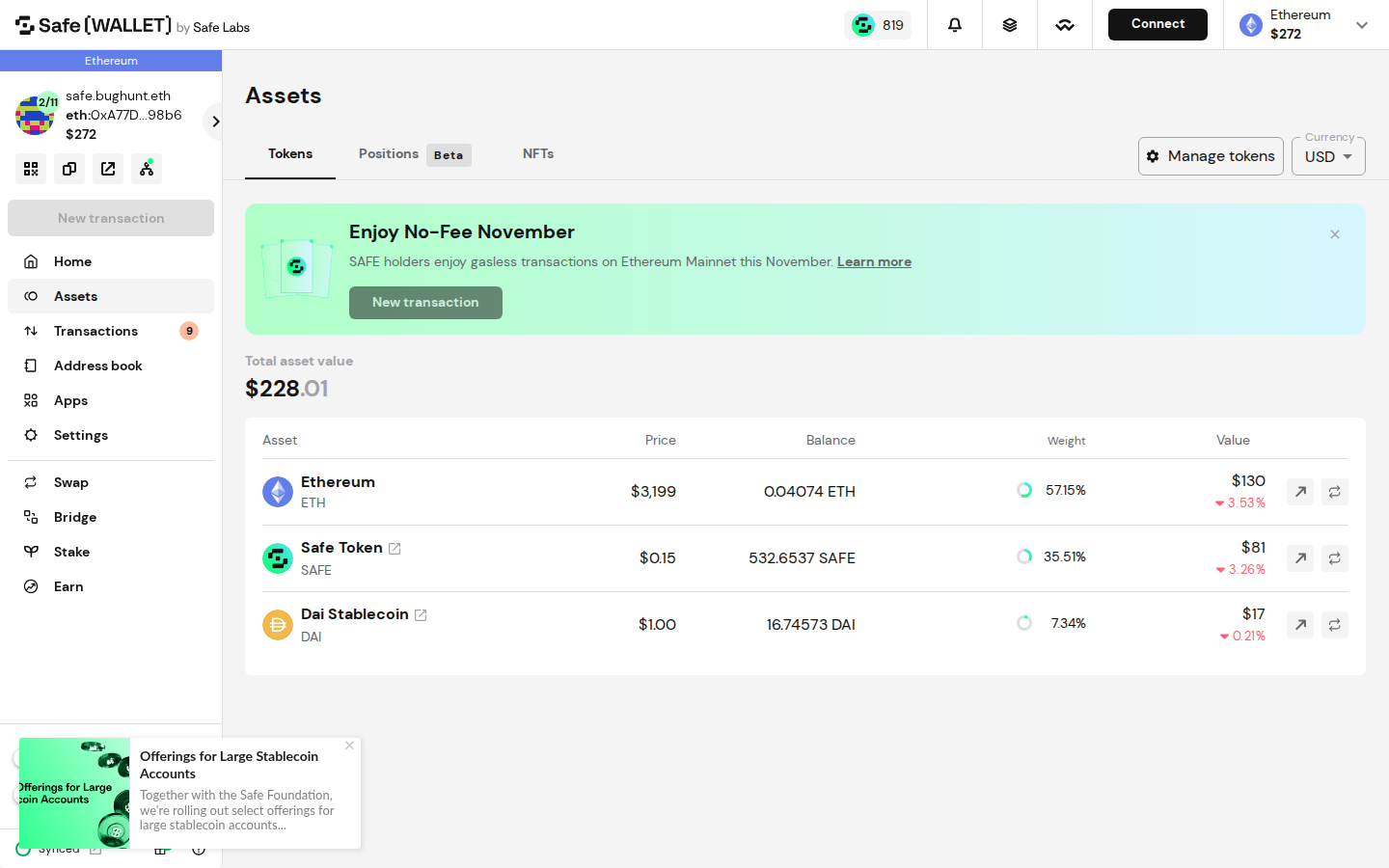Screen dimensions: 1389x868
Task: Follow the Learn more link
Action: click(874, 261)
